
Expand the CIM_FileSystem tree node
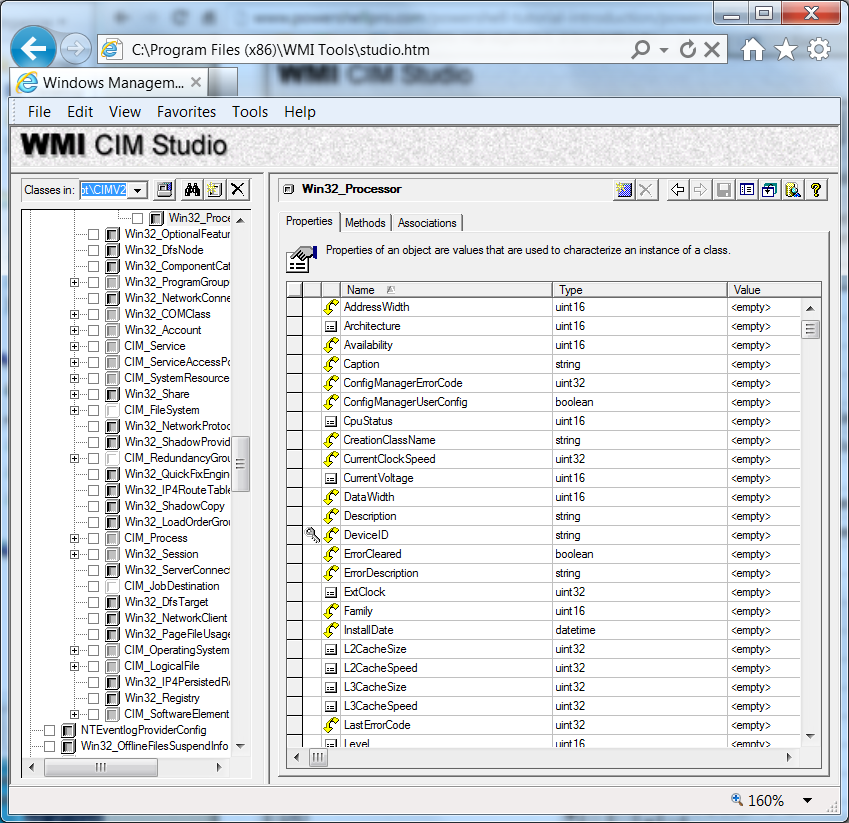(x=75, y=410)
